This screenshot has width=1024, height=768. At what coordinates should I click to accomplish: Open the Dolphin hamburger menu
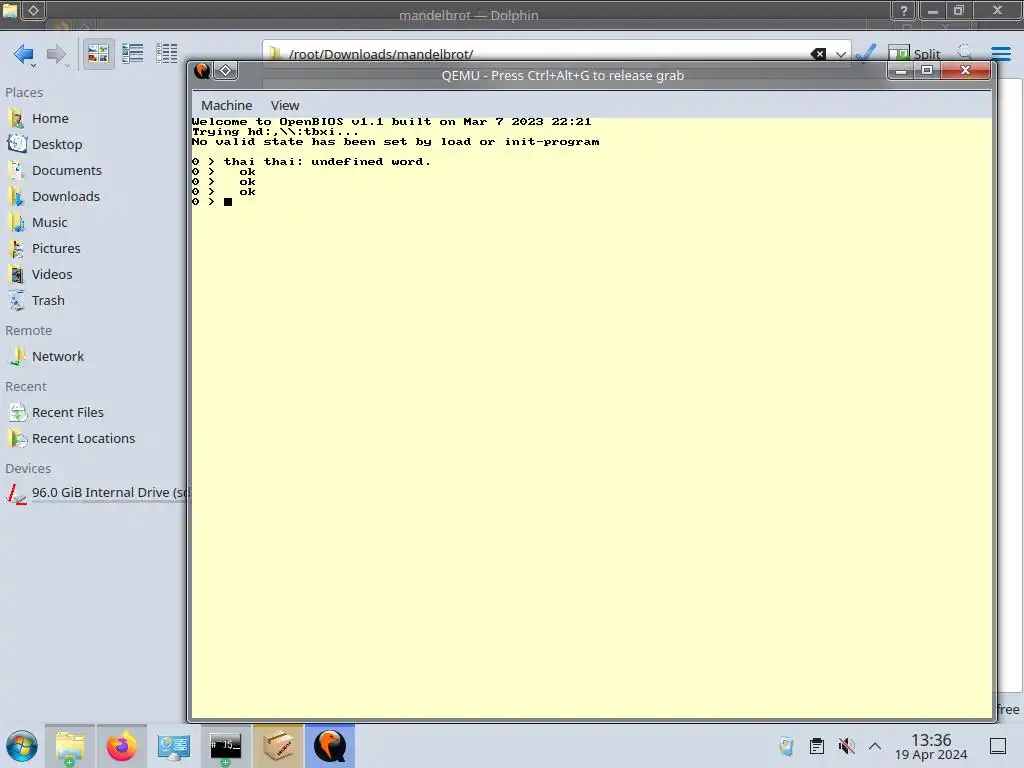pyautogui.click(x=1000, y=54)
